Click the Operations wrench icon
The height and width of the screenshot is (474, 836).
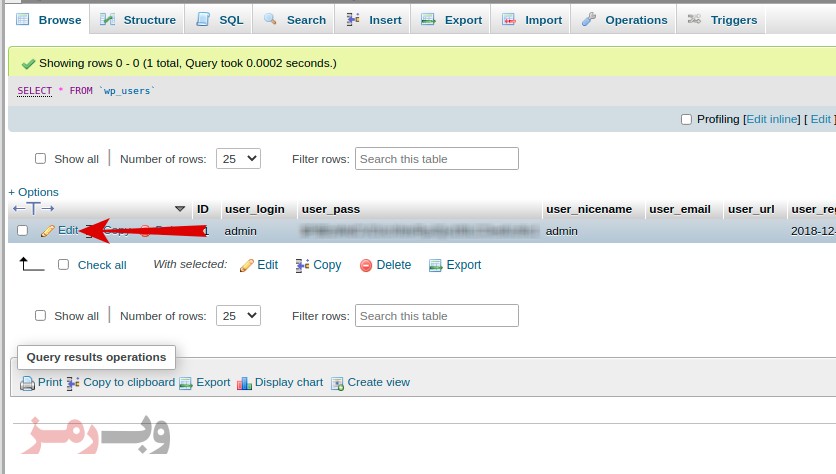589,19
